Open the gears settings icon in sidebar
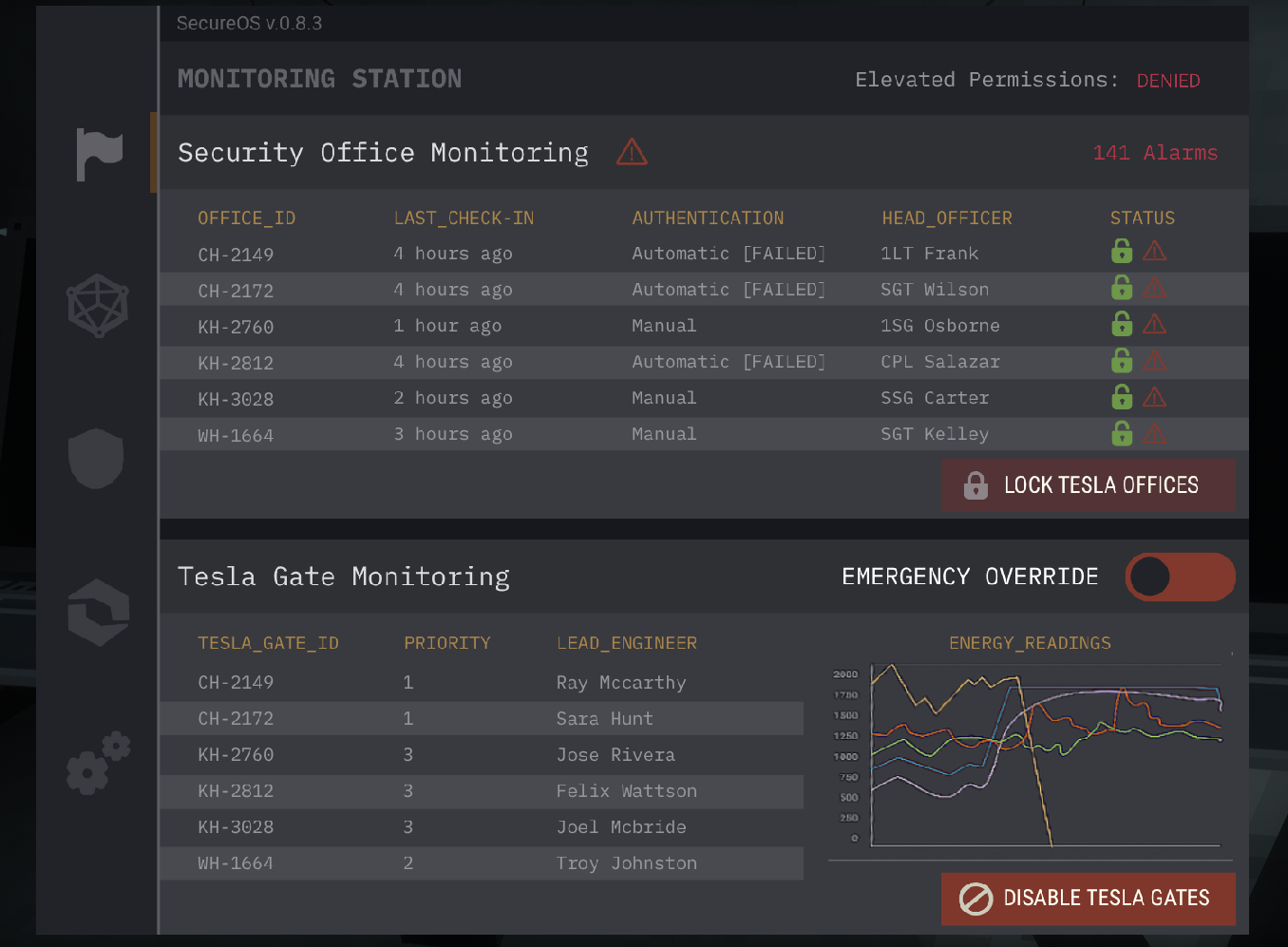1288x947 pixels. tap(99, 763)
